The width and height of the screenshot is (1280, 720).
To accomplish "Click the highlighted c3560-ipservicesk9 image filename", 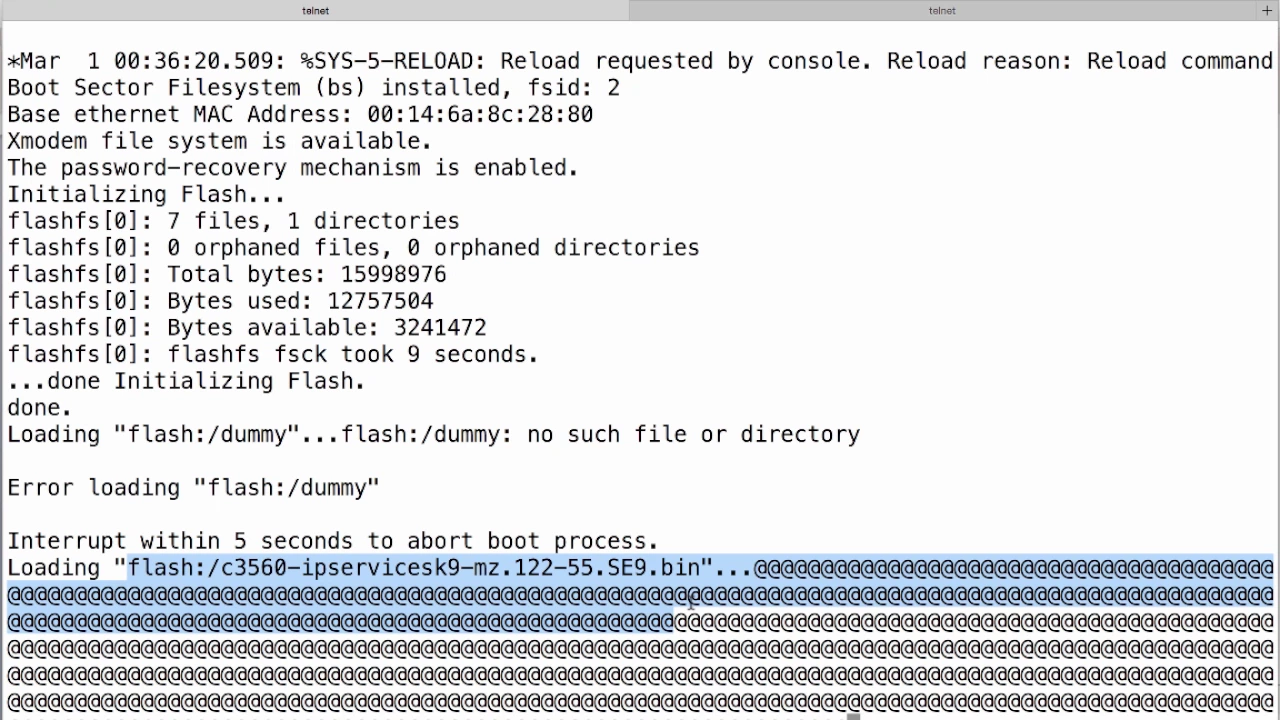I will (x=414, y=568).
